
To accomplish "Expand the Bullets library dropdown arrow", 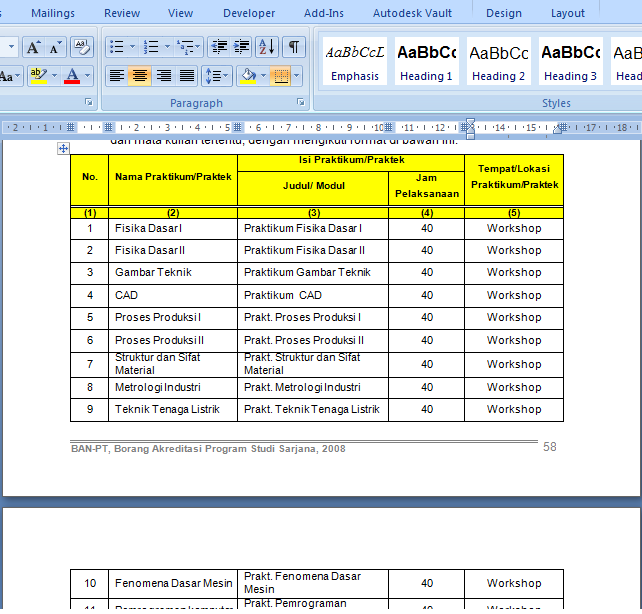I will 132,47.
